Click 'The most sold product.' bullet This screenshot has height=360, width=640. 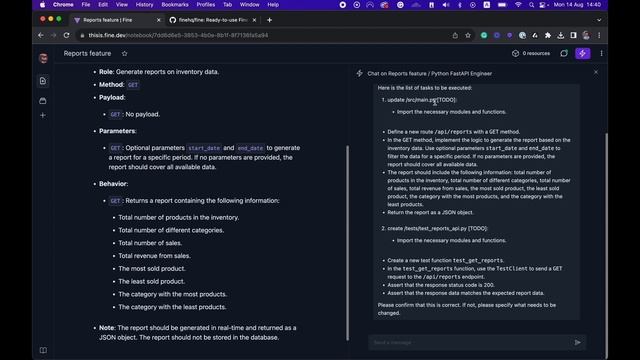[152, 269]
